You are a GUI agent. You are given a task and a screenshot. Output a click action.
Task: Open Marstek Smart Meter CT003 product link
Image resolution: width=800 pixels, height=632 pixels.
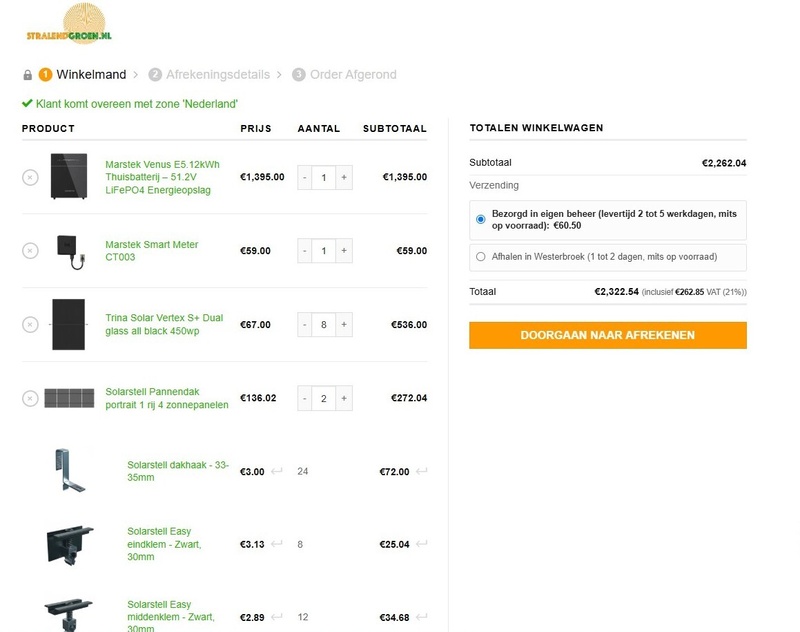click(152, 250)
